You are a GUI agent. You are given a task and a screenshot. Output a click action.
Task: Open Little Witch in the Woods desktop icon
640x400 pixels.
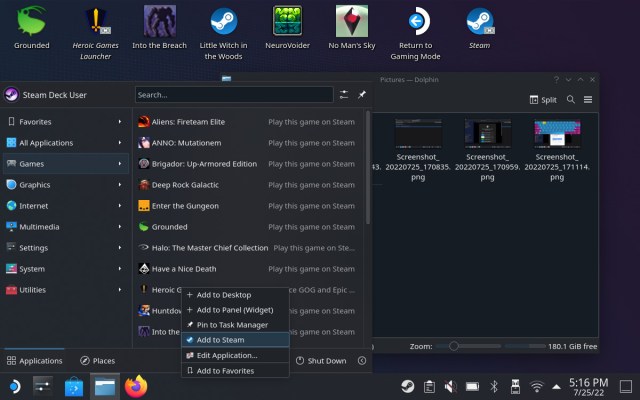pyautogui.click(x=223, y=21)
